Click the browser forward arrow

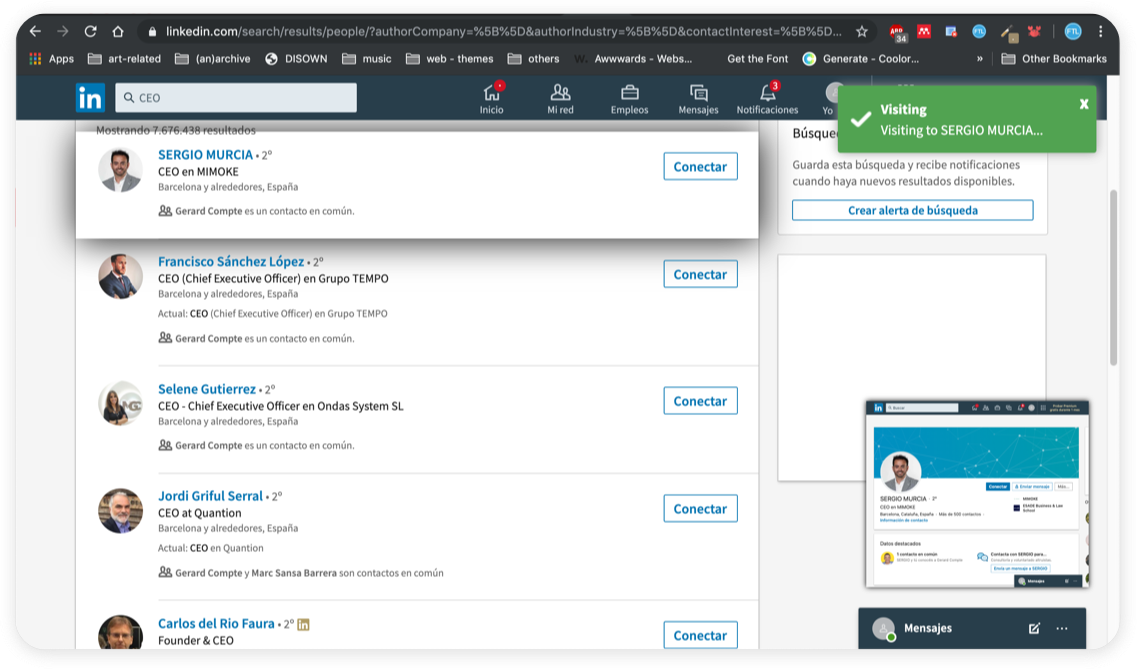[63, 31]
